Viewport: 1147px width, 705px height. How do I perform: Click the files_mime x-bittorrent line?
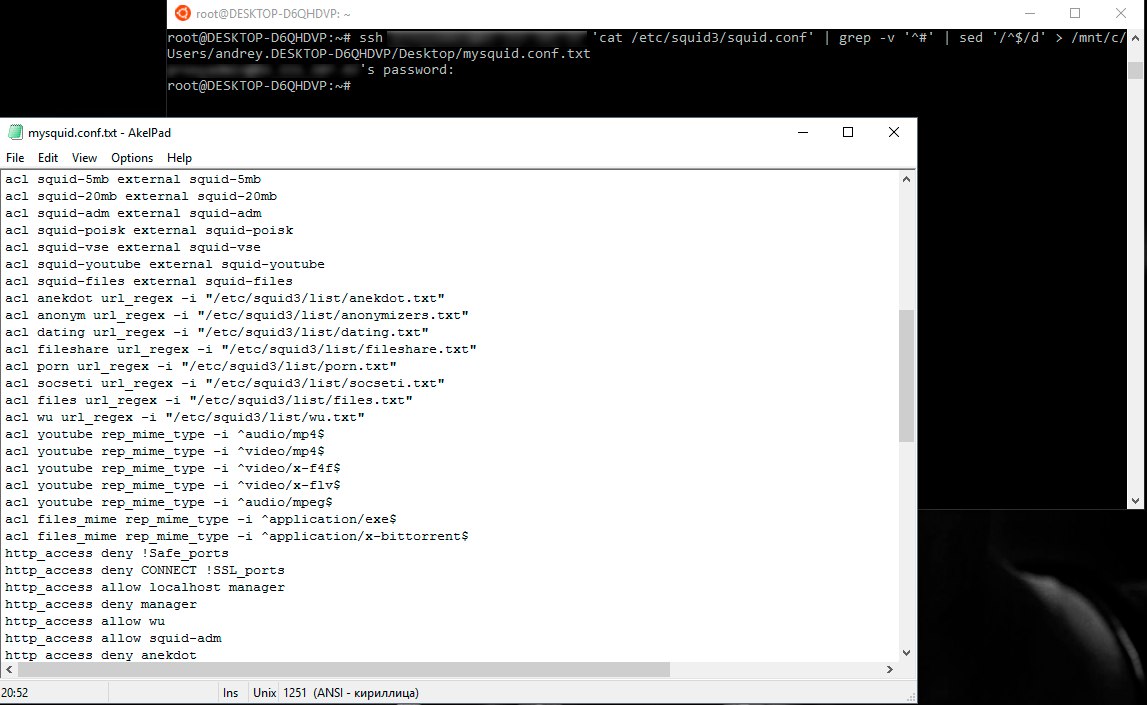coord(237,536)
